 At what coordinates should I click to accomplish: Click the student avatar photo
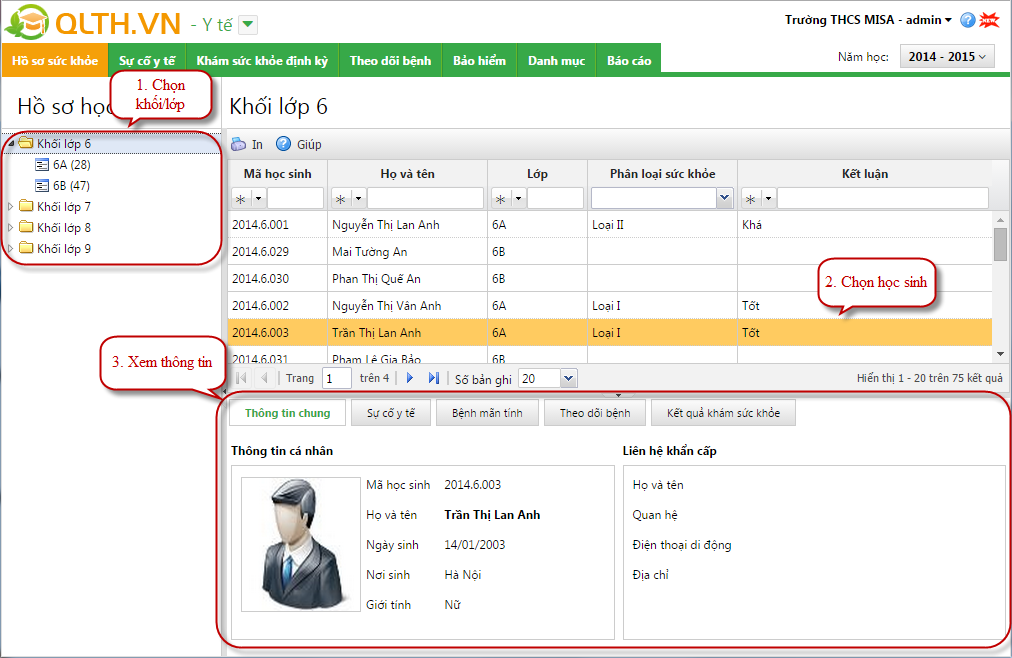[301, 544]
